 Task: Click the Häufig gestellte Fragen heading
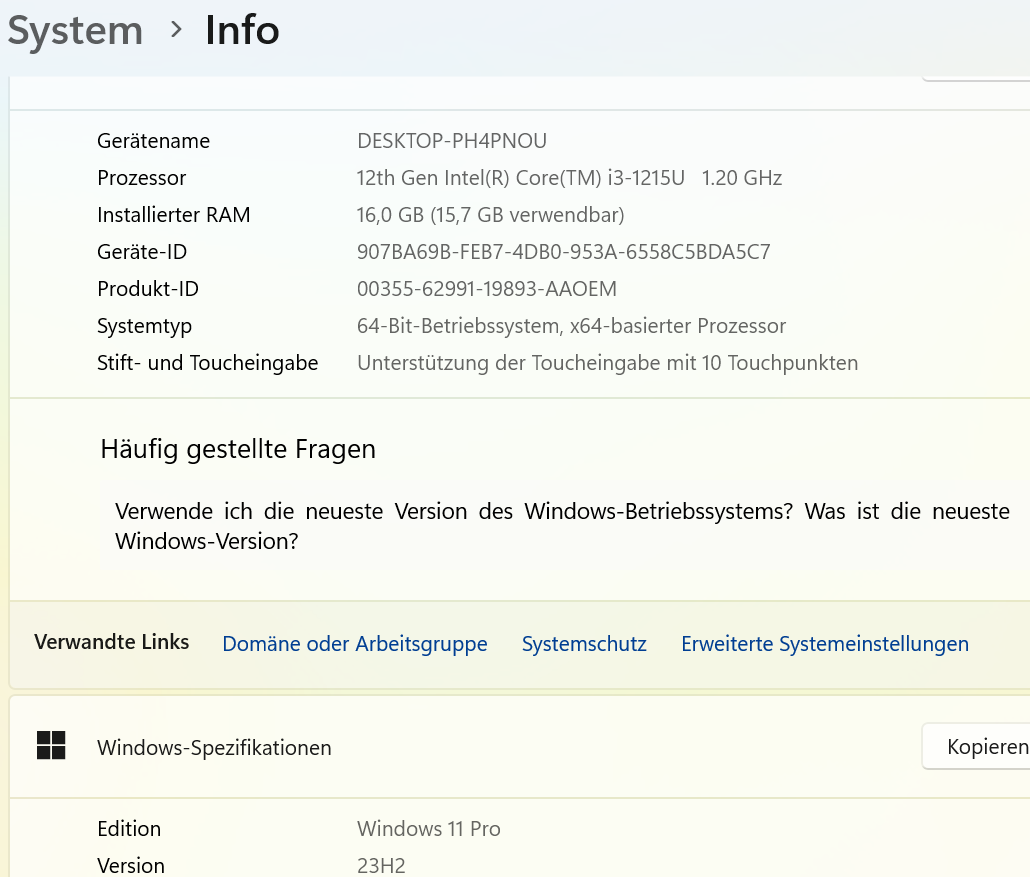[x=238, y=449]
